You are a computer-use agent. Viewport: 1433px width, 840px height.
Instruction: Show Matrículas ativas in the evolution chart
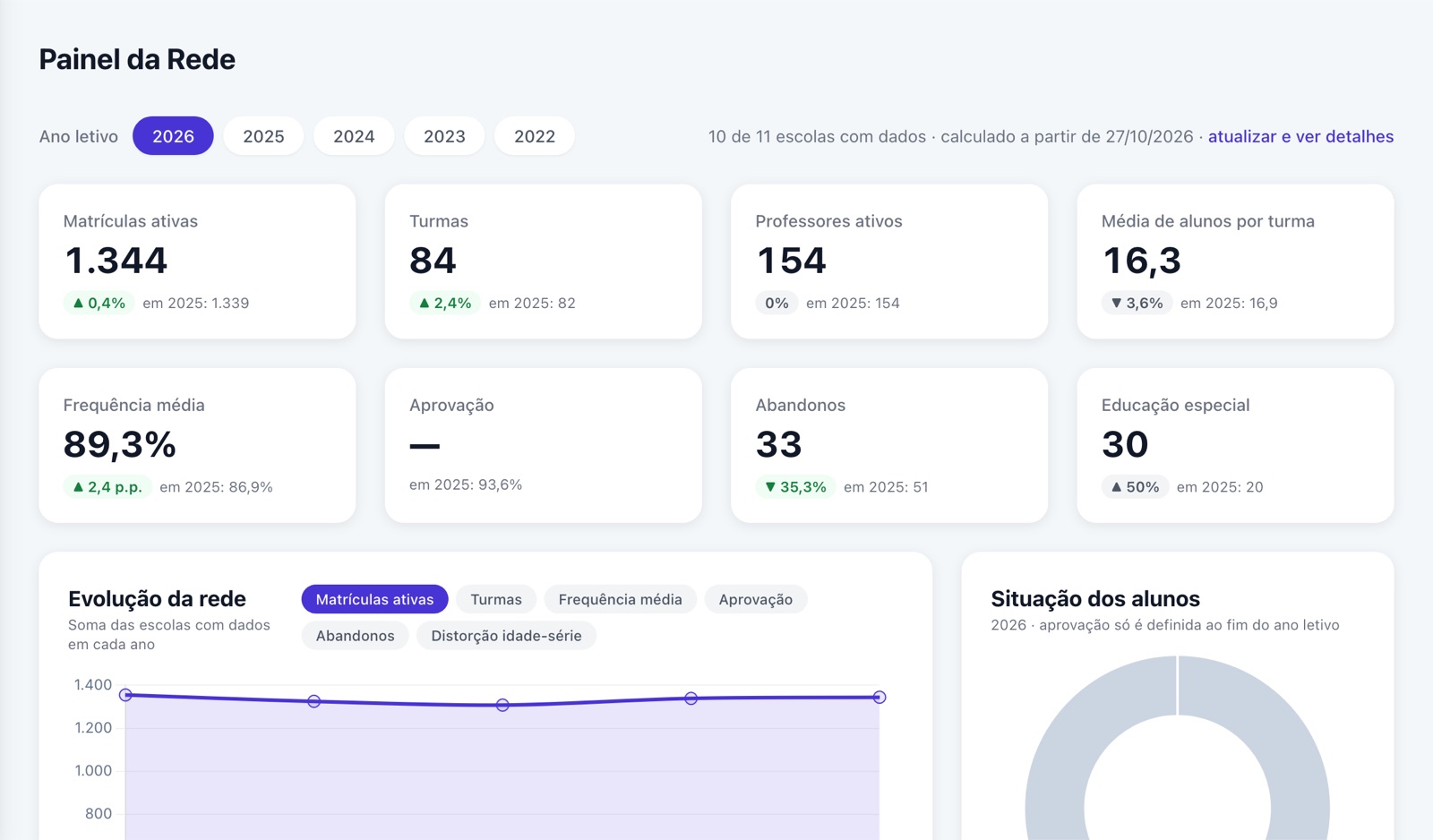374,599
